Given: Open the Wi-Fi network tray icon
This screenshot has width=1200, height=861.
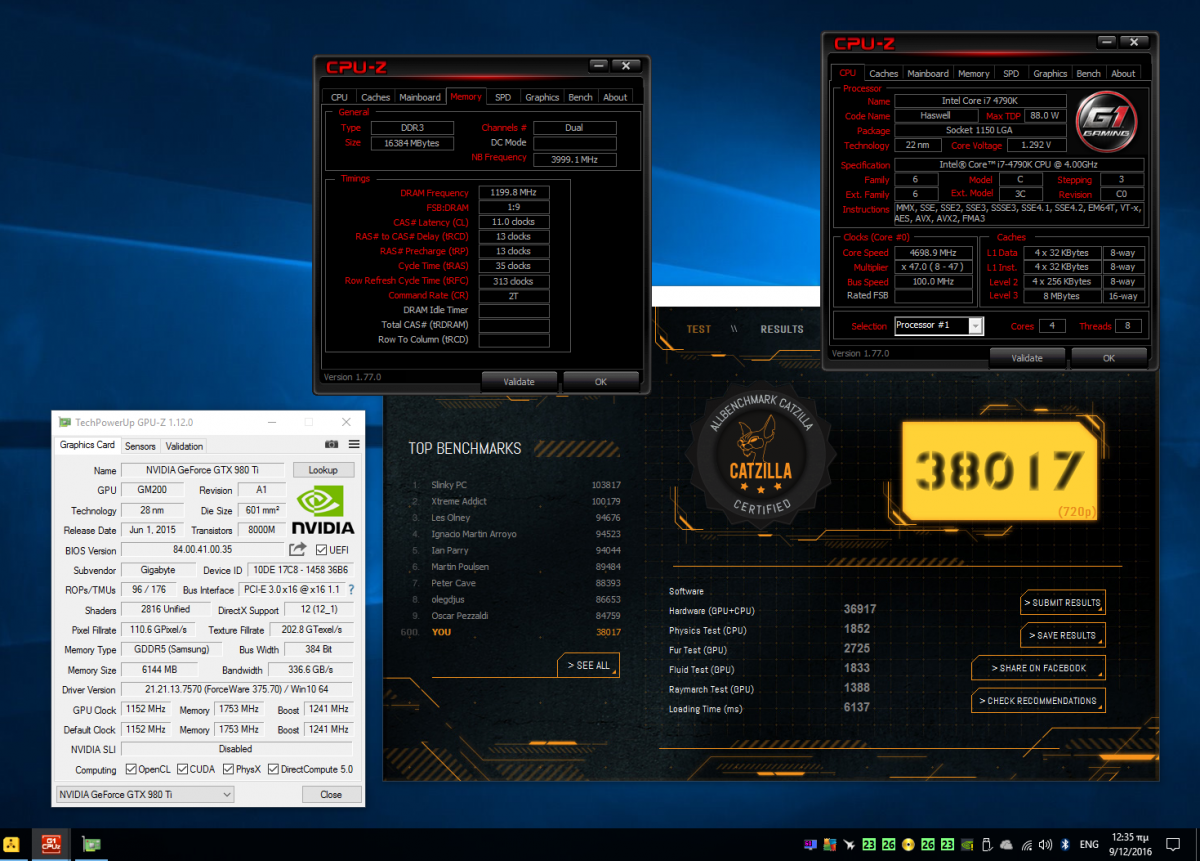Looking at the screenshot, I should [1026, 845].
